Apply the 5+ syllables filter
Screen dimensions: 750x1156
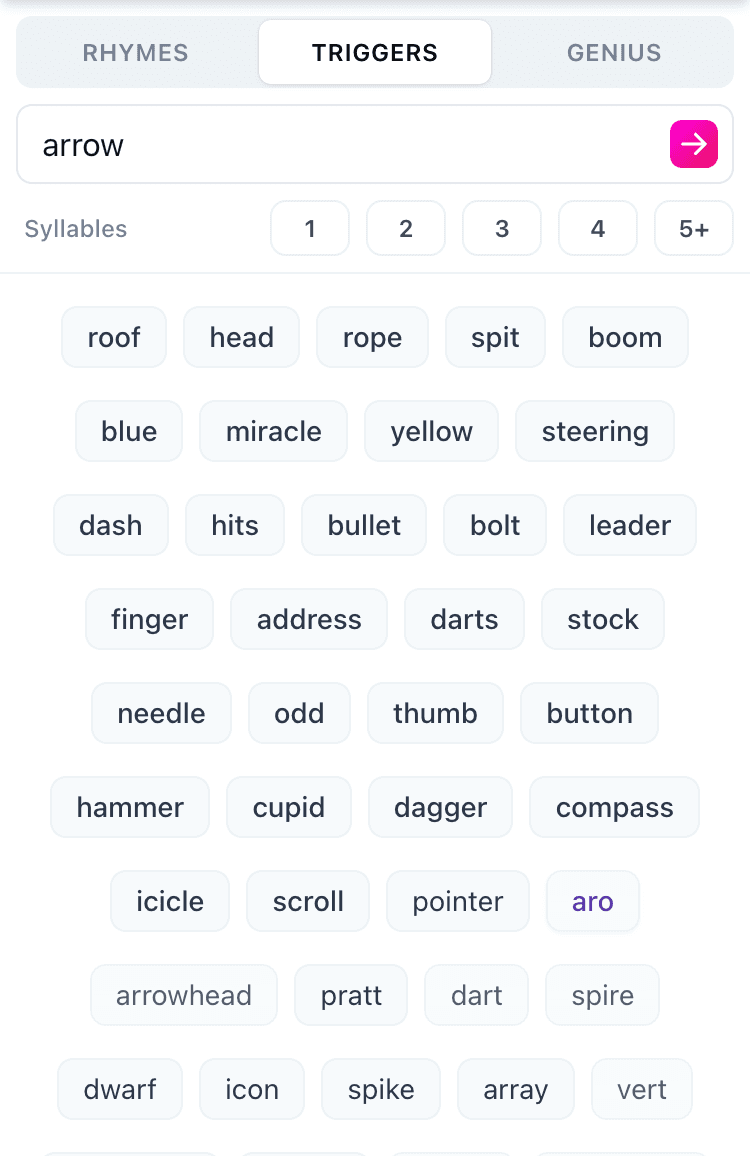pos(694,228)
